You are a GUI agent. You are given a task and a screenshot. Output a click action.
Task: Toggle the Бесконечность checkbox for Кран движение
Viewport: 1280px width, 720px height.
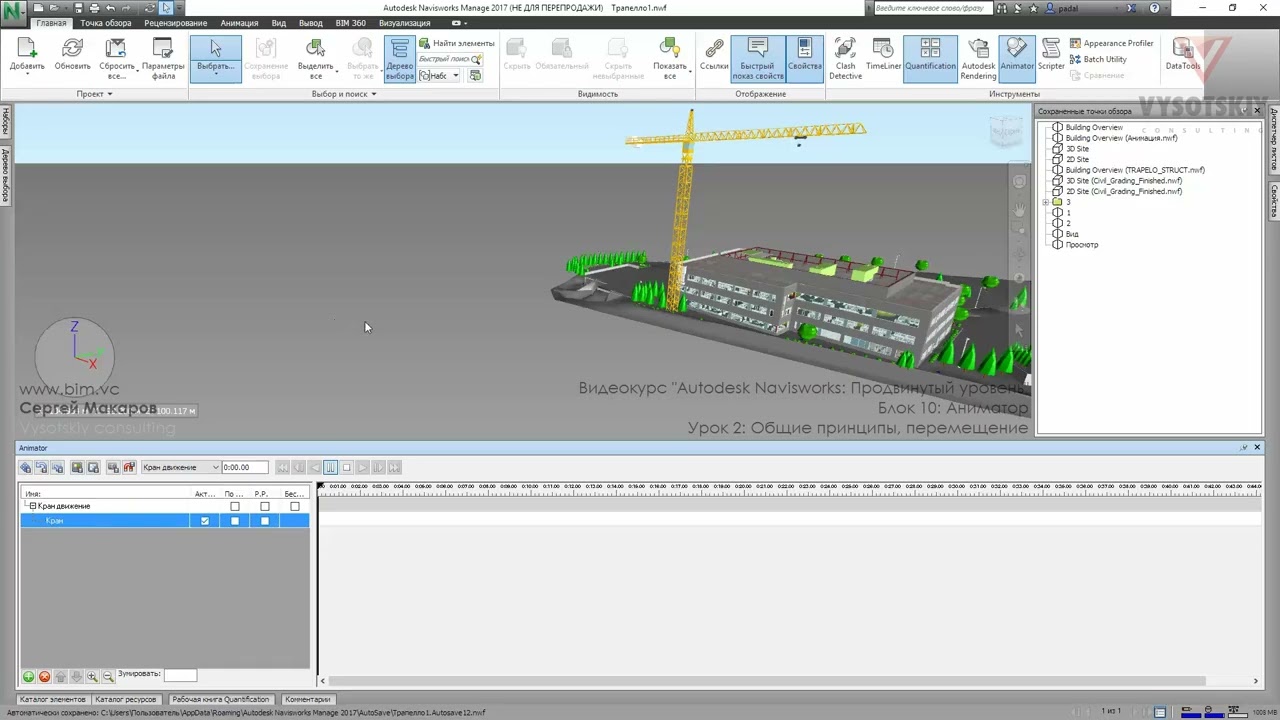coord(295,506)
